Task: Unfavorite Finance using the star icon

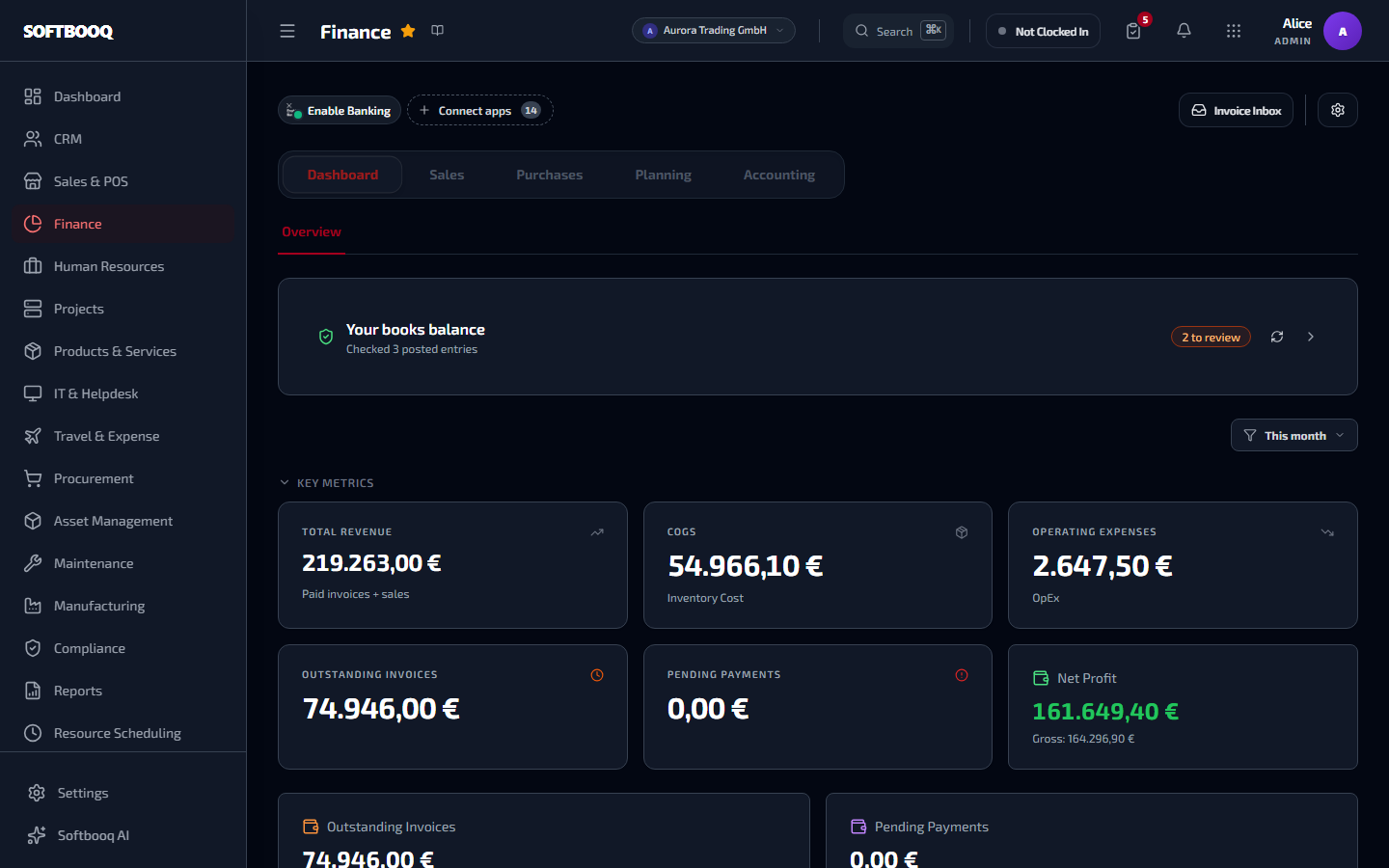Action: [x=408, y=31]
